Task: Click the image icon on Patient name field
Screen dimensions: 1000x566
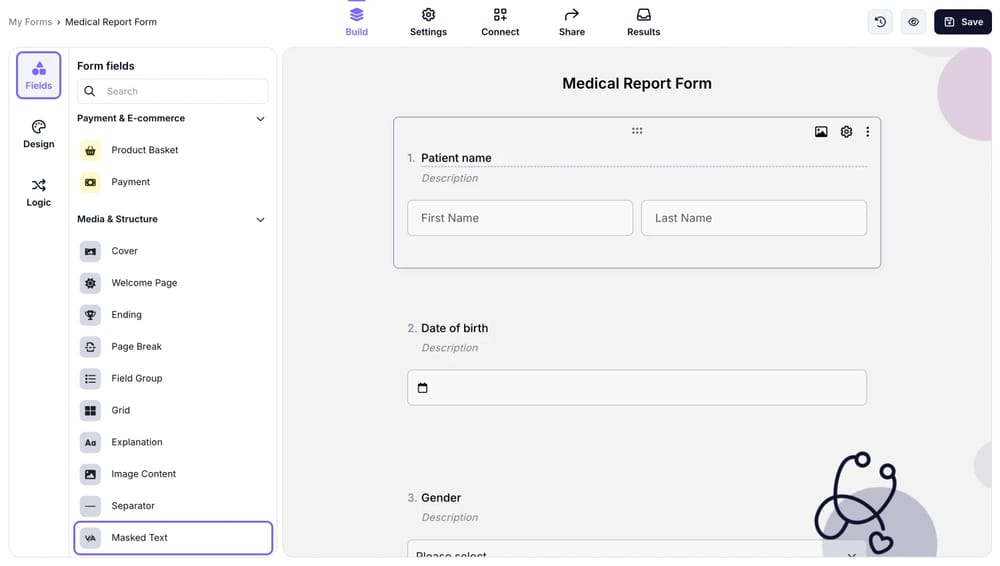Action: coord(821,132)
